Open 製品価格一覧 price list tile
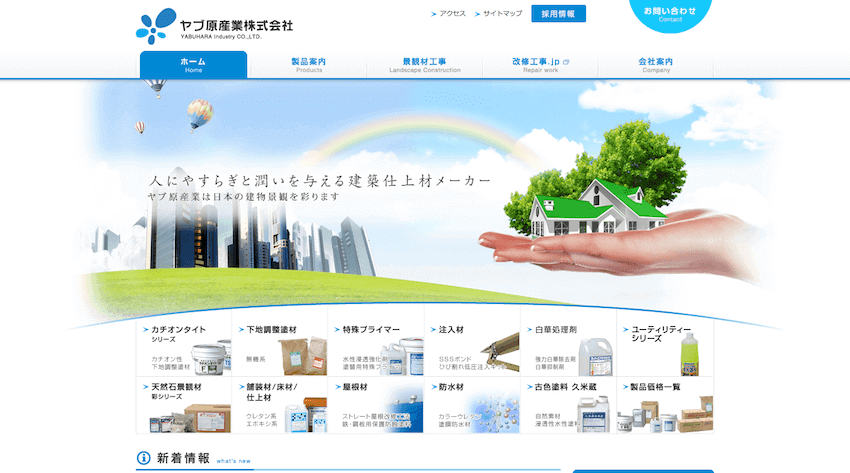Viewport: 850px width, 473px height. (x=665, y=405)
